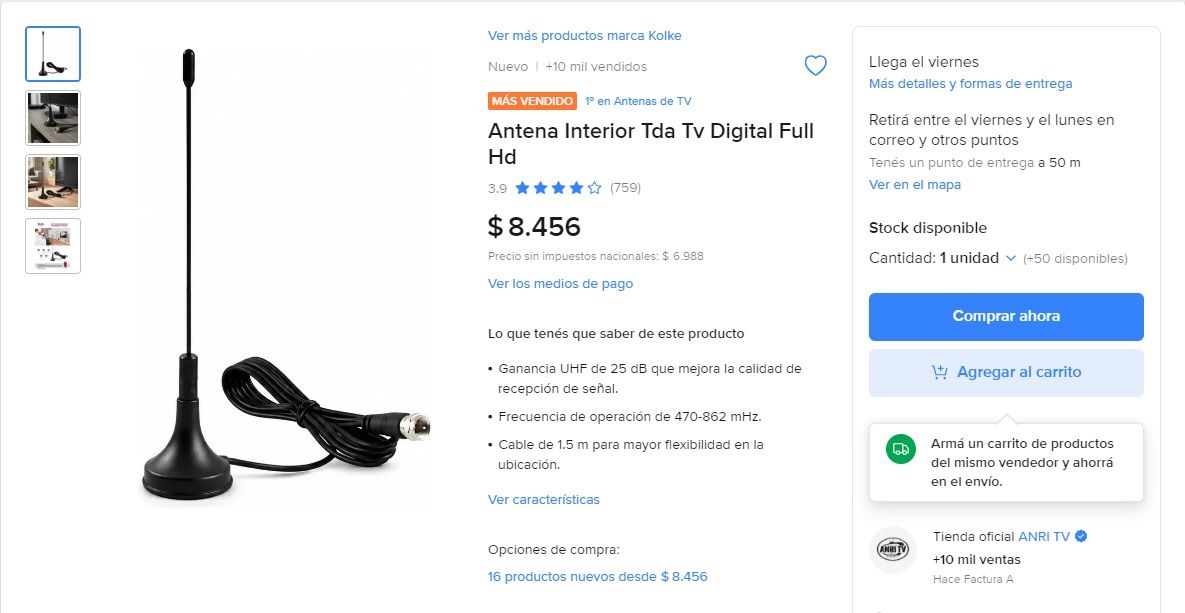Select the first antenna thumbnail
The width and height of the screenshot is (1185, 613).
click(x=53, y=54)
